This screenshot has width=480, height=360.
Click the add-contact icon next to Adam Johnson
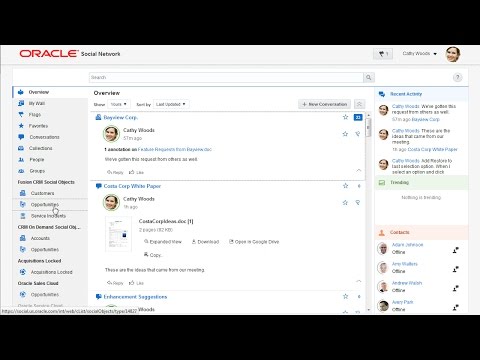(x=456, y=250)
